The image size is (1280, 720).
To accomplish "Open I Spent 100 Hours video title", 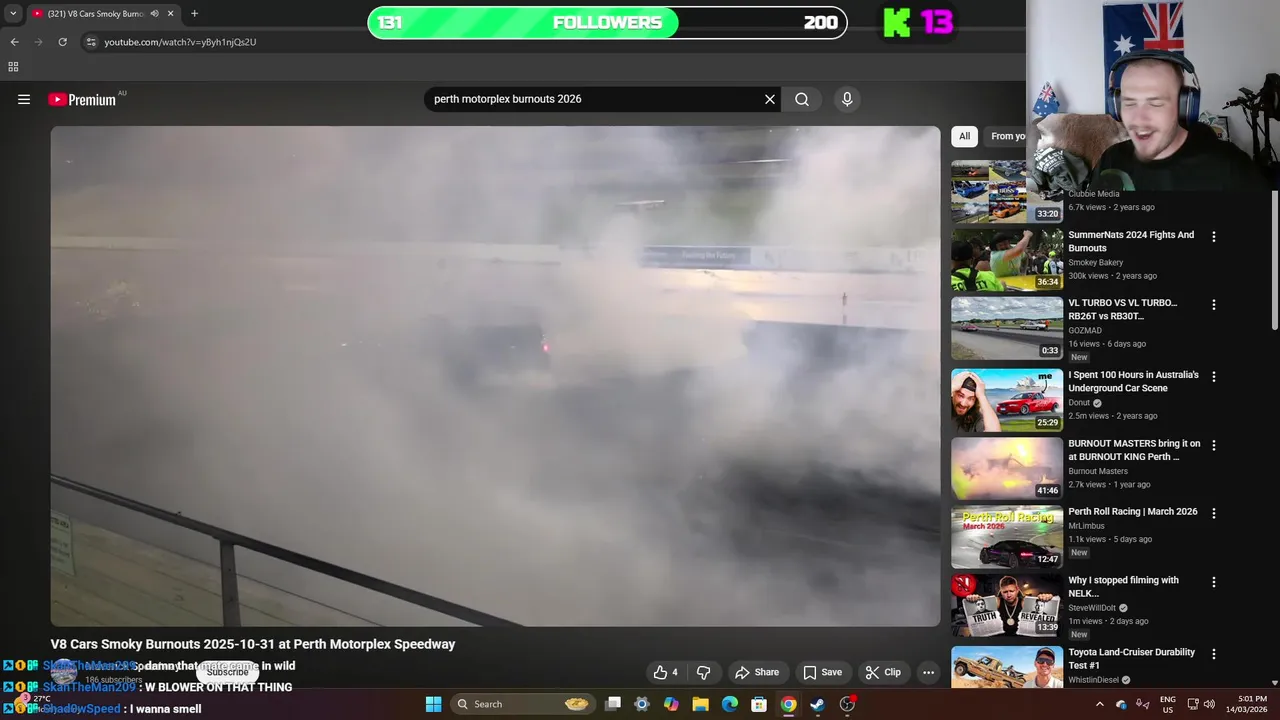I will coord(1133,381).
